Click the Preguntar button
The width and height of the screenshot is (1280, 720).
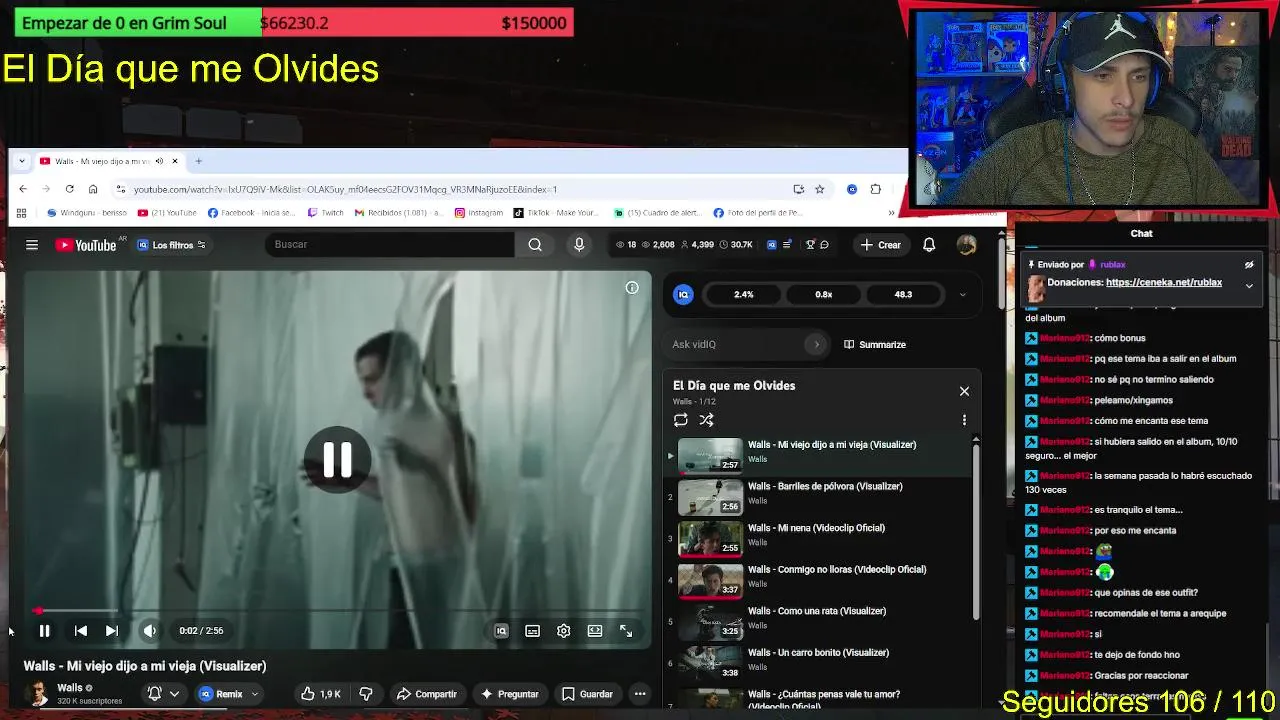click(510, 694)
